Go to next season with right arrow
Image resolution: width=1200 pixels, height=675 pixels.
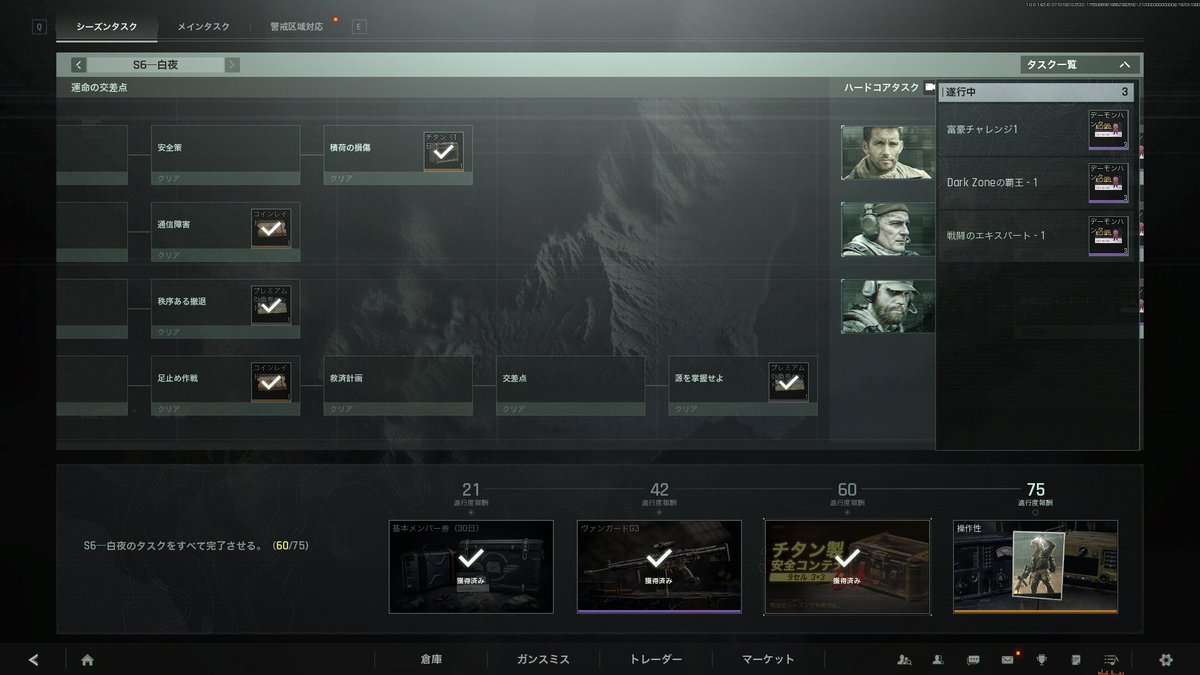tap(232, 65)
